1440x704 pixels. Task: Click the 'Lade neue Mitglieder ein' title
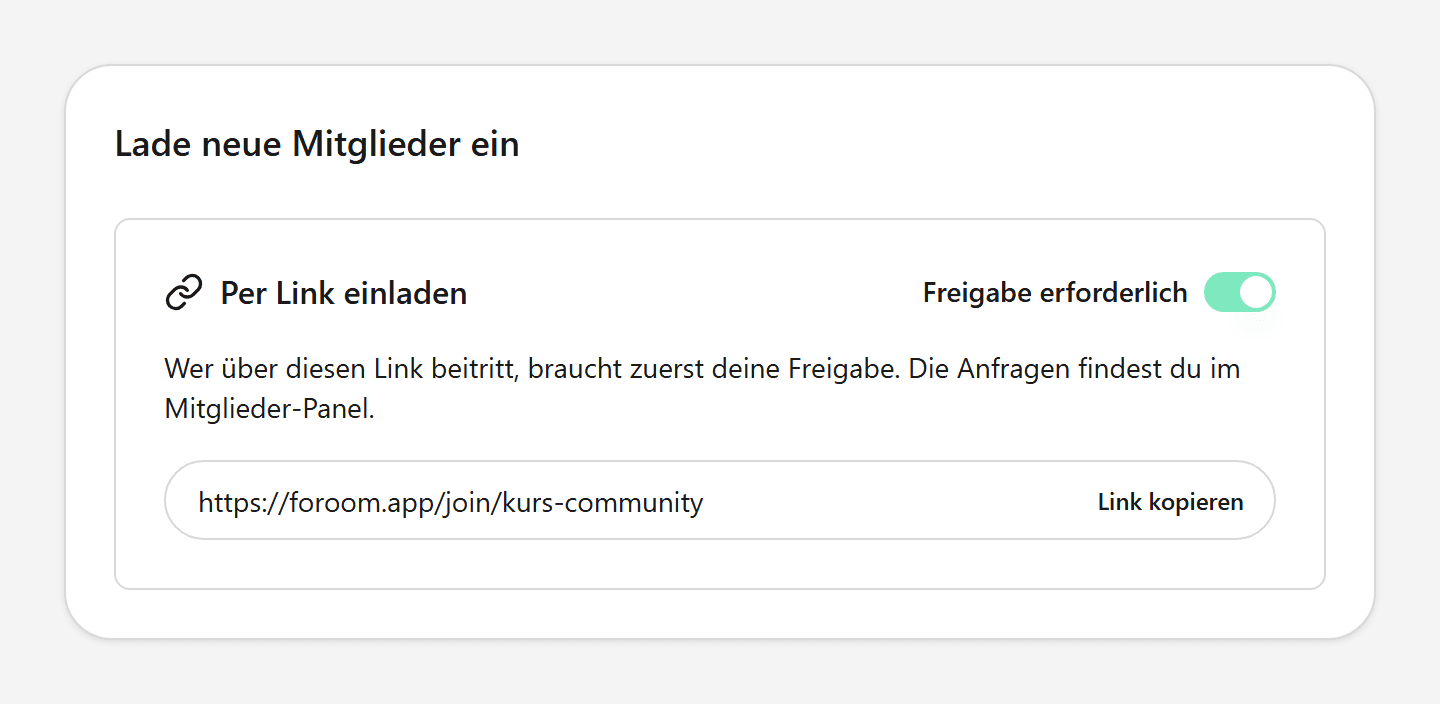click(x=317, y=145)
